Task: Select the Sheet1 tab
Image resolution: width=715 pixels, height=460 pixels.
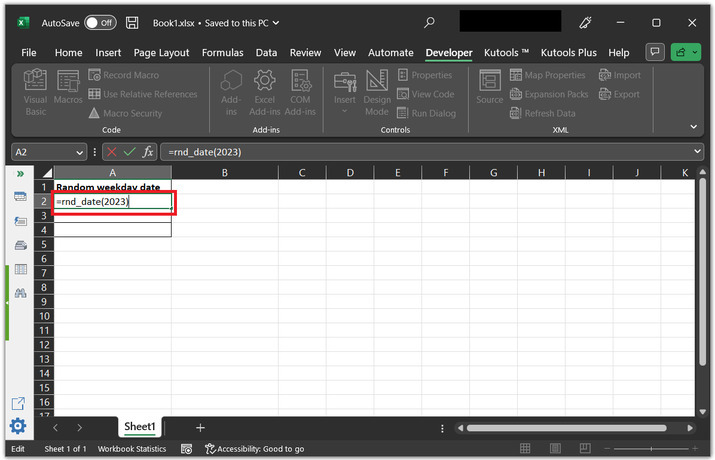Action: coord(140,427)
